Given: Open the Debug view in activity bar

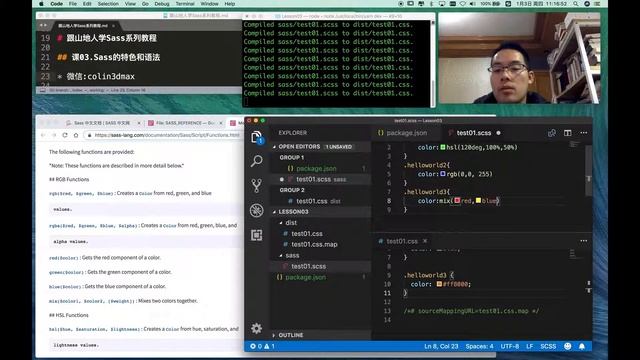Looking at the screenshot, I should [256, 210].
